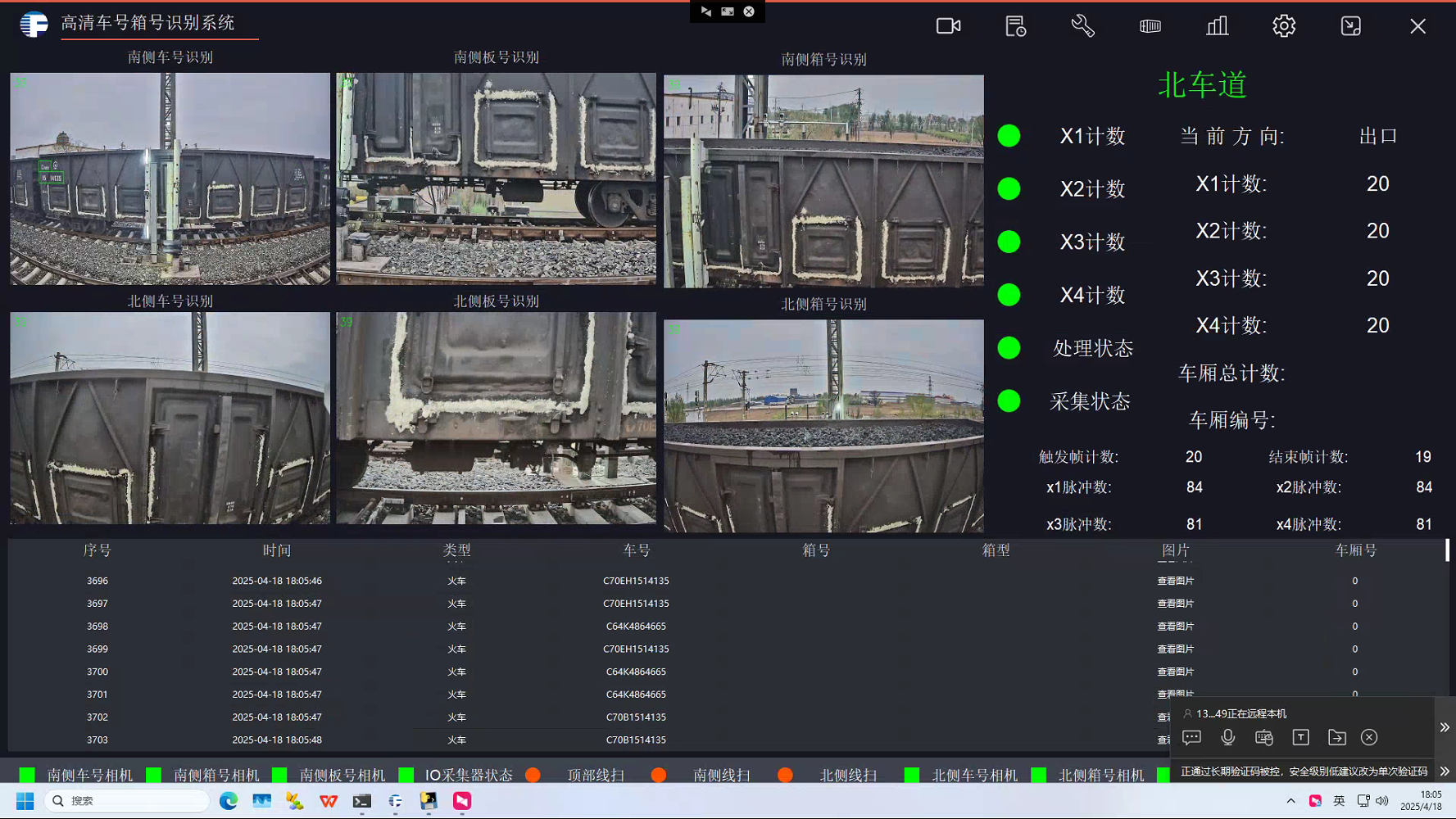Click the green 处理状态 indicator
1456x819 pixels.
1009,348
